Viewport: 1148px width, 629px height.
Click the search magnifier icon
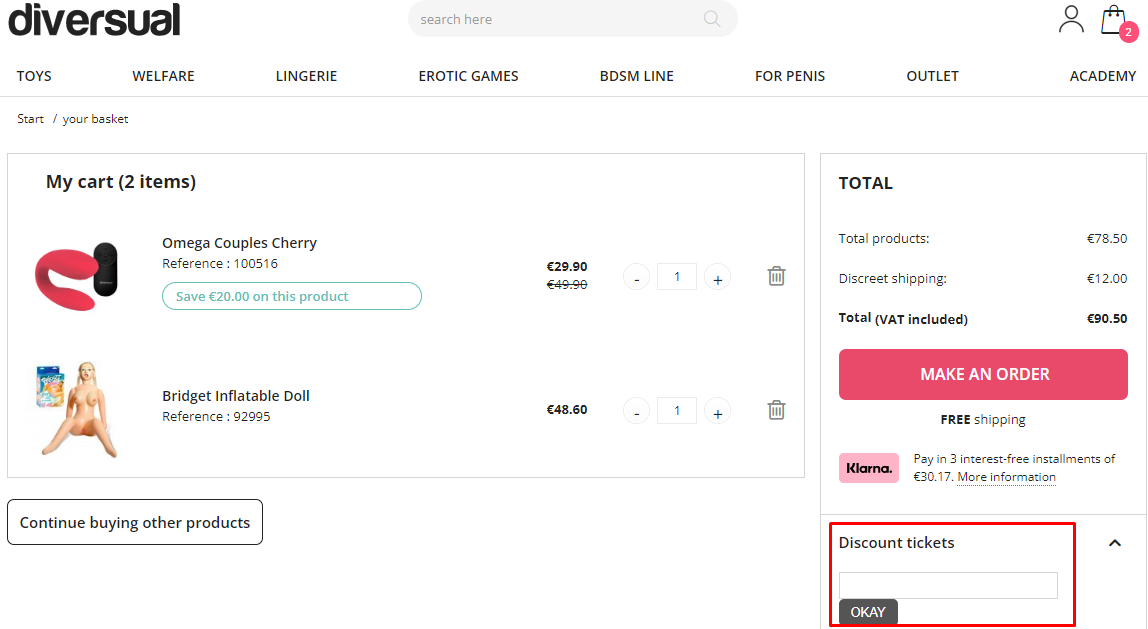712,19
